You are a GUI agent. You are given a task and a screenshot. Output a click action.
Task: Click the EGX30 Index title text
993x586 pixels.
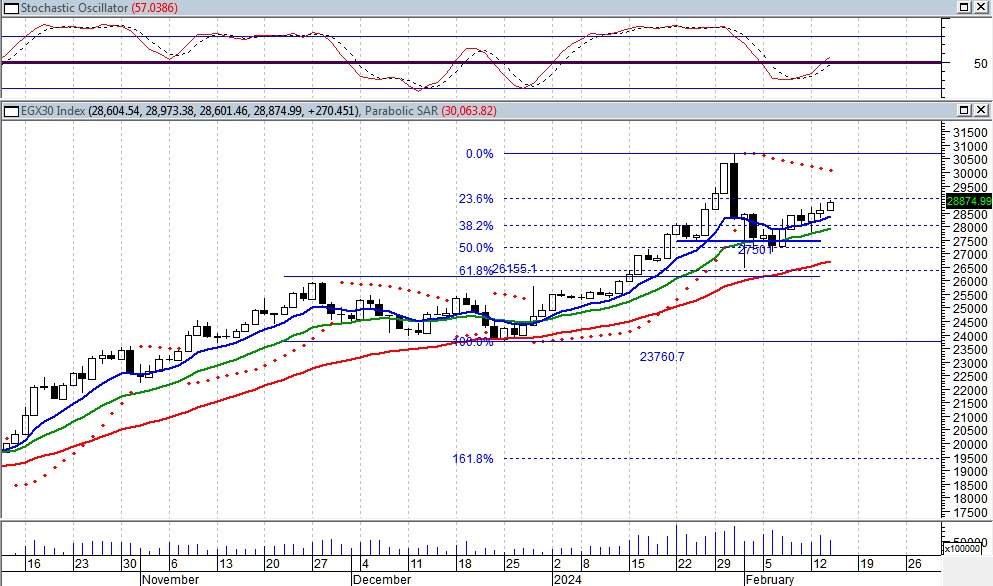54,110
